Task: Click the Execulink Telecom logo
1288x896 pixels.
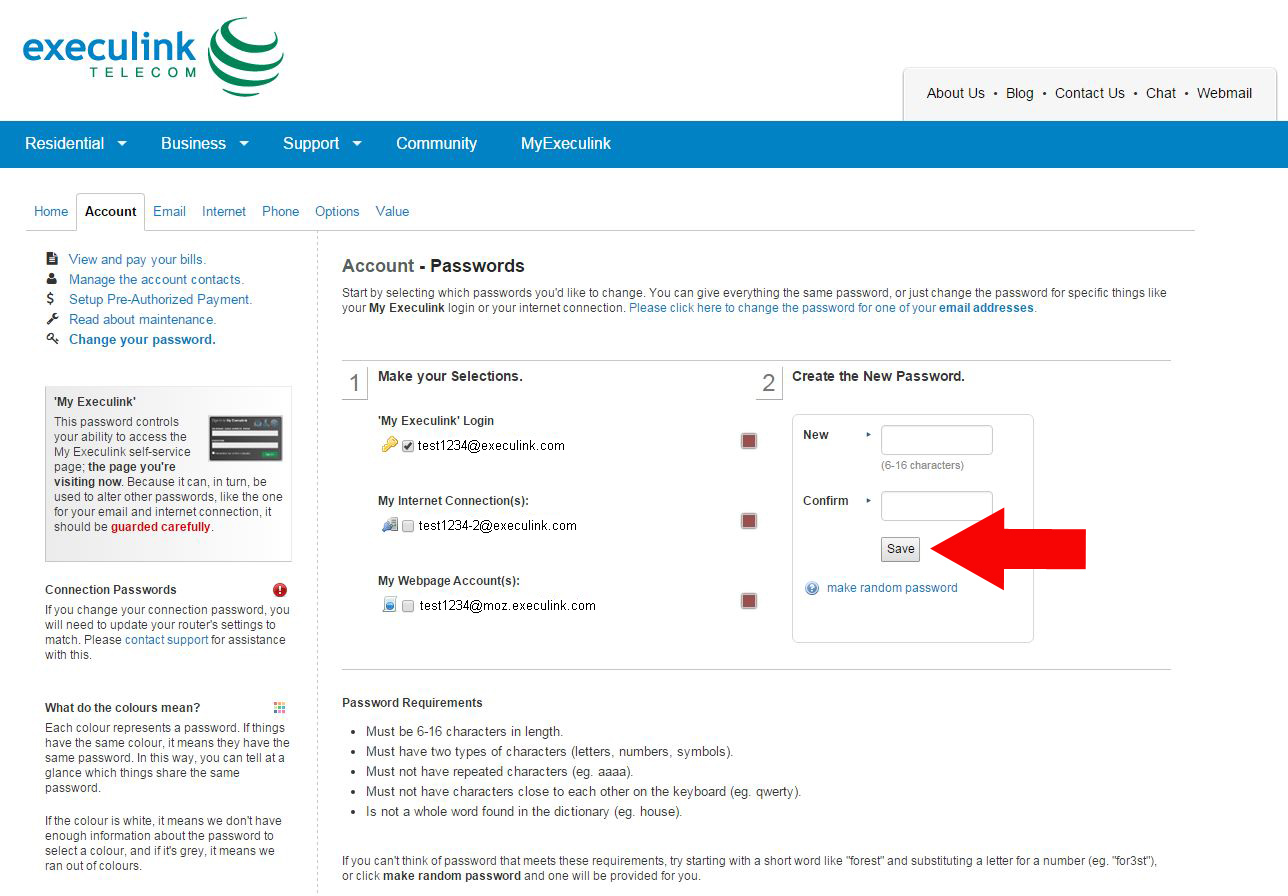Action: (153, 57)
